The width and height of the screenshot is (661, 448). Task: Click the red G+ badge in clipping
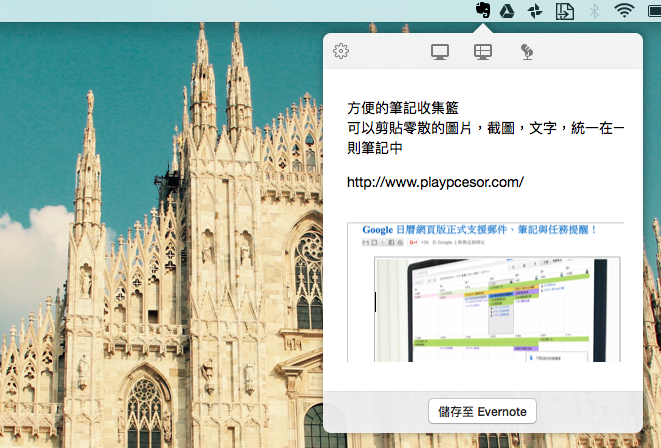pyautogui.click(x=412, y=243)
